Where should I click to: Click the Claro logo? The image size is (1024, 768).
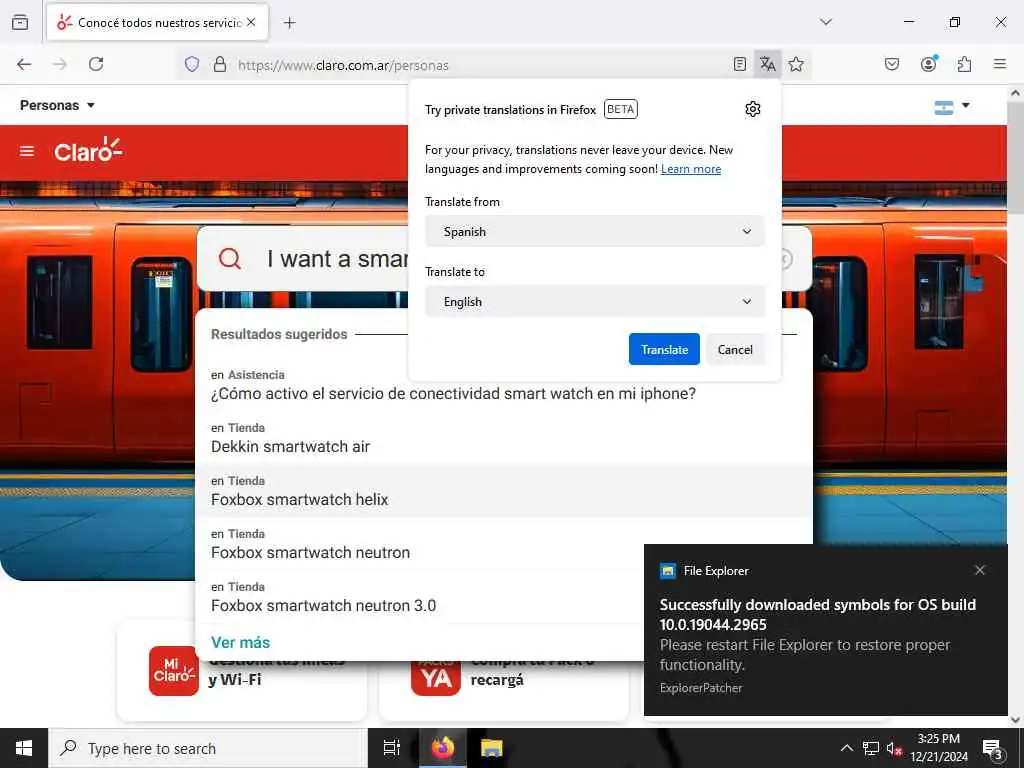coord(88,150)
